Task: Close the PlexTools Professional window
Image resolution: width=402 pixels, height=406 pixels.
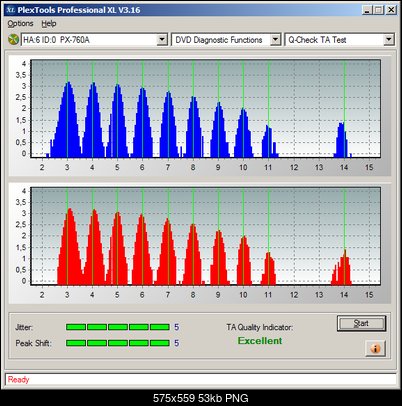Action: click(x=391, y=10)
